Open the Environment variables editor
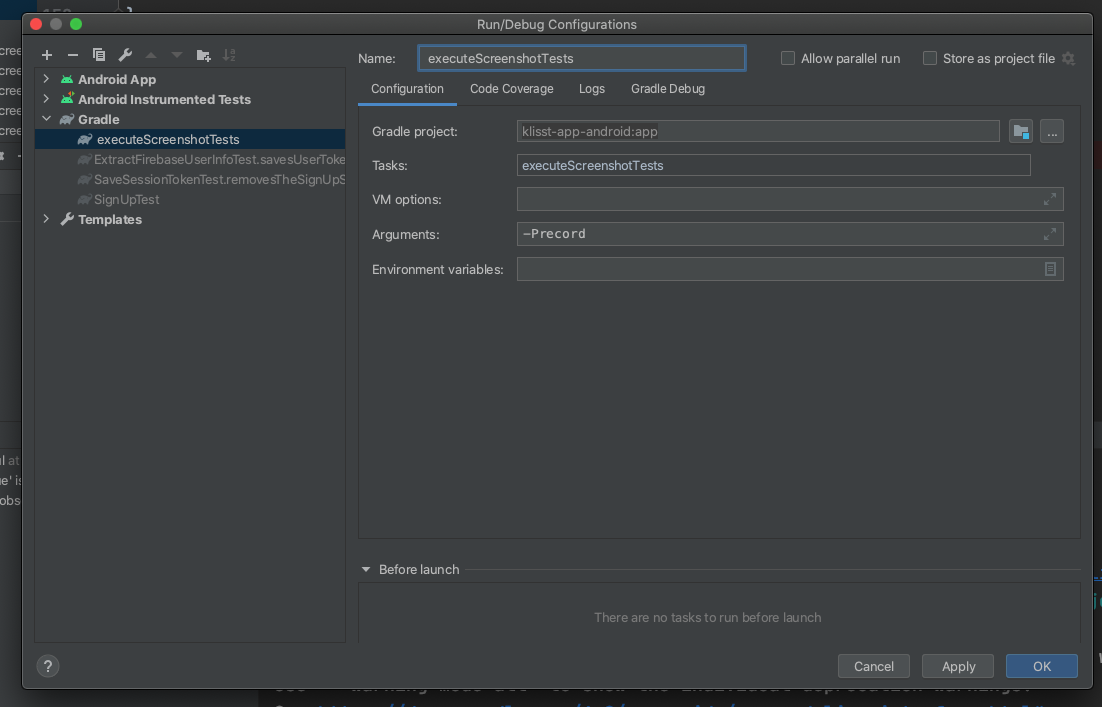The height and width of the screenshot is (707, 1102). tap(1050, 269)
